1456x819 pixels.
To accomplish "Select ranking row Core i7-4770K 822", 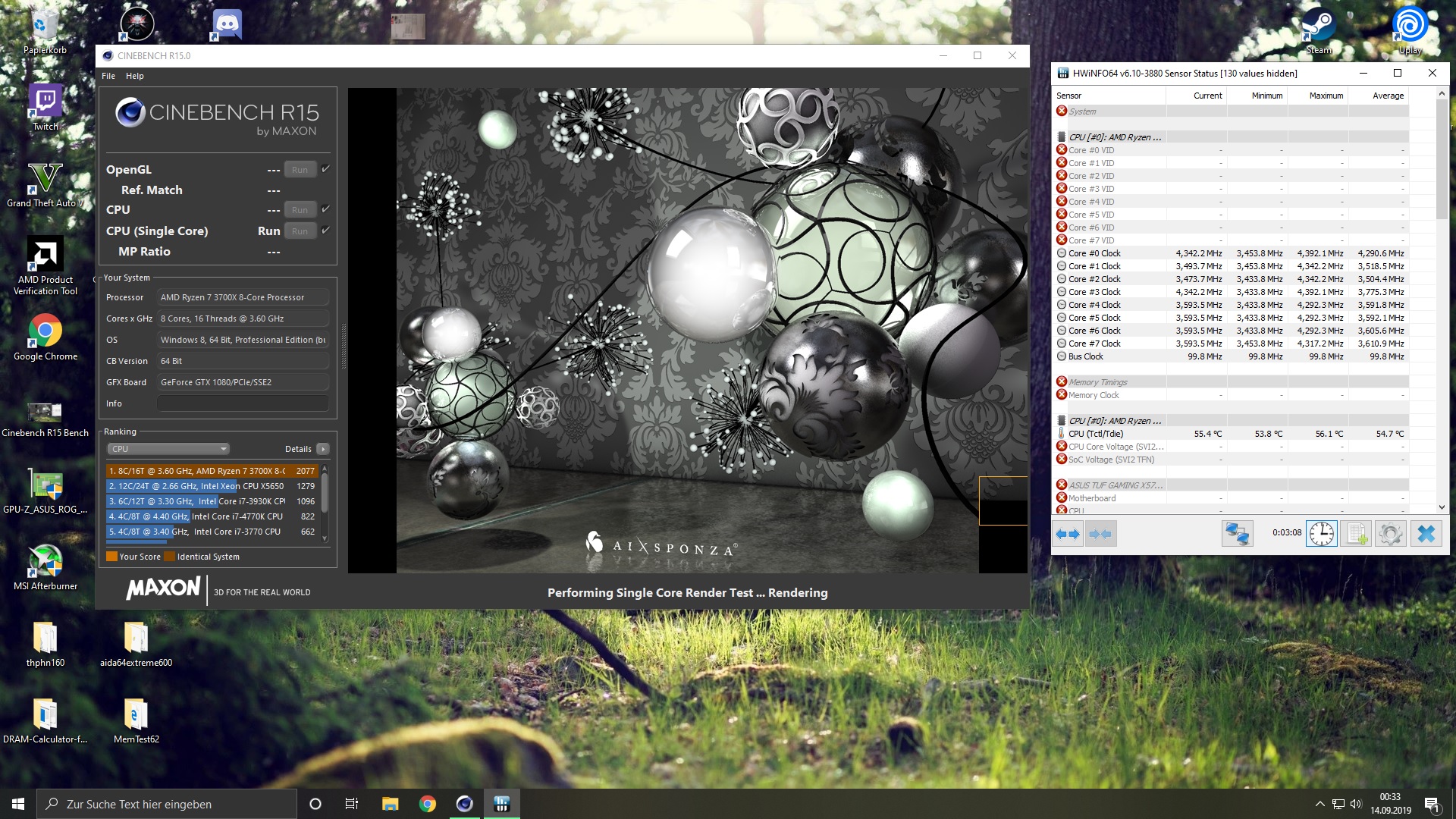I will tap(212, 516).
